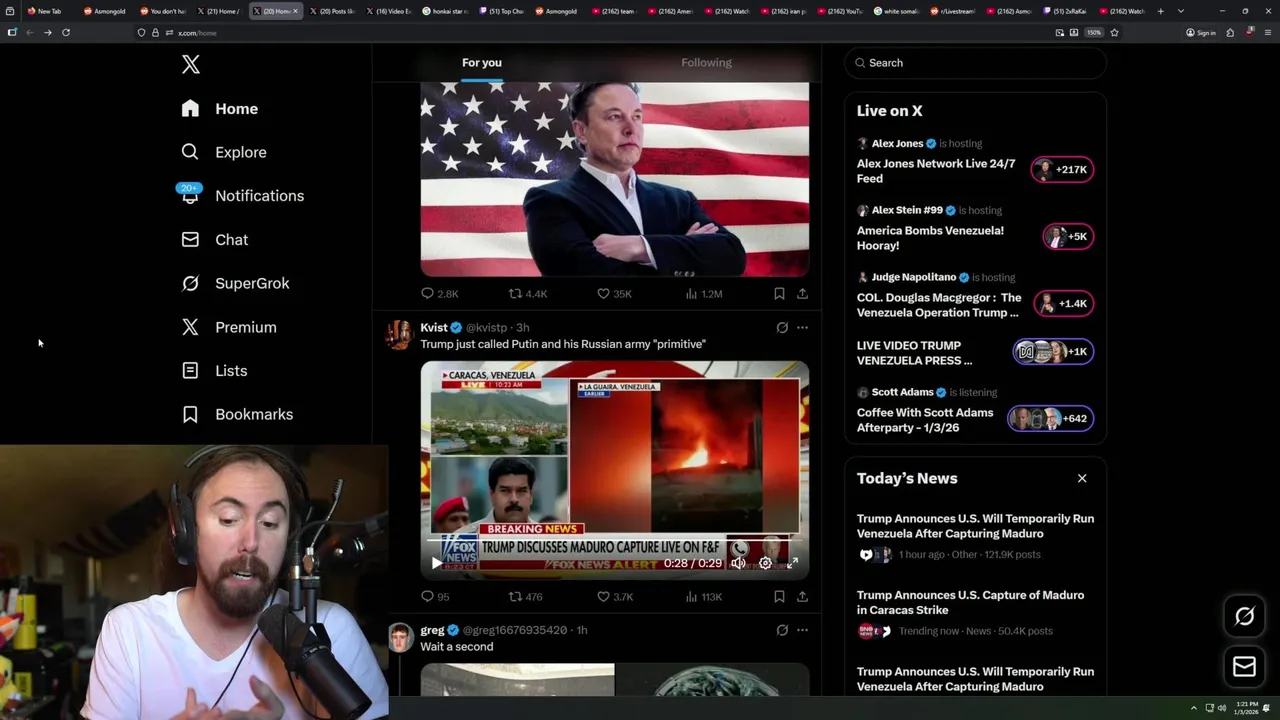Open a new browser tab with plus
This screenshot has width=1280, height=720.
coord(1161,11)
